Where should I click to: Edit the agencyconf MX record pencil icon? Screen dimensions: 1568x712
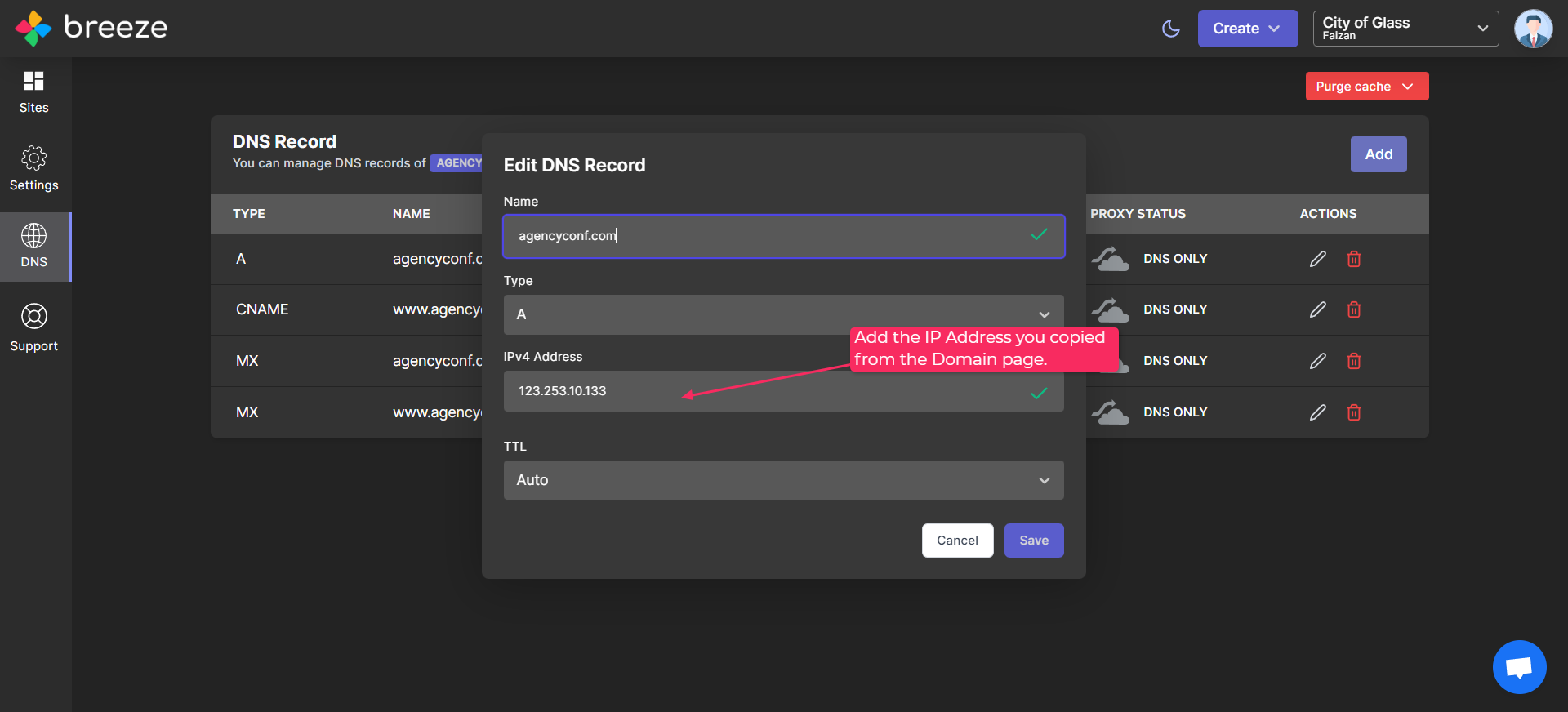[x=1317, y=361]
